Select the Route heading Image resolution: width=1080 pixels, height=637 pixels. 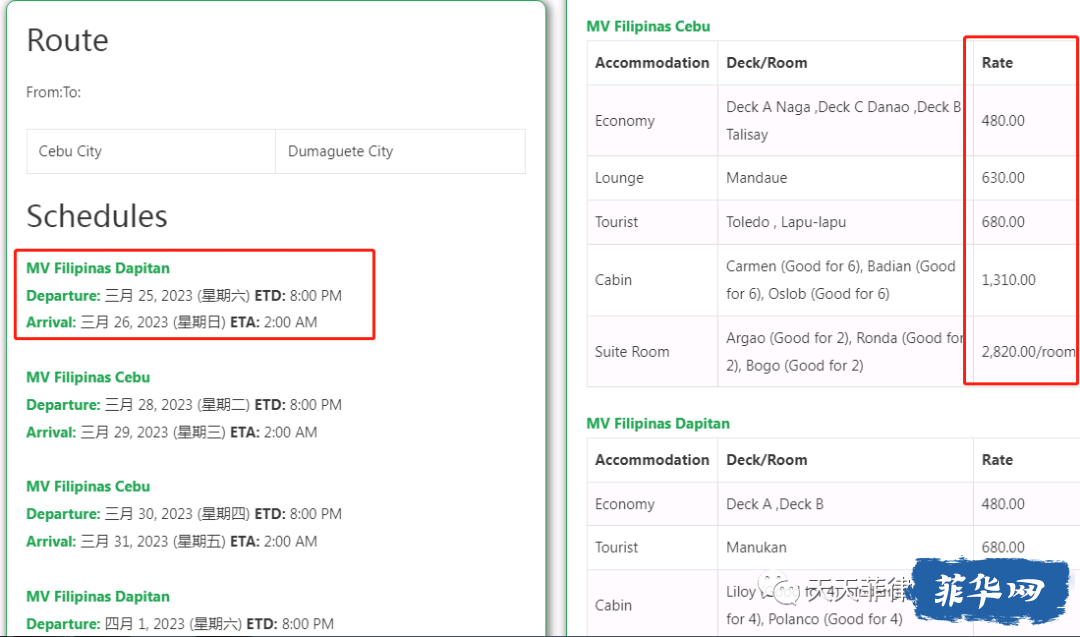pos(68,41)
